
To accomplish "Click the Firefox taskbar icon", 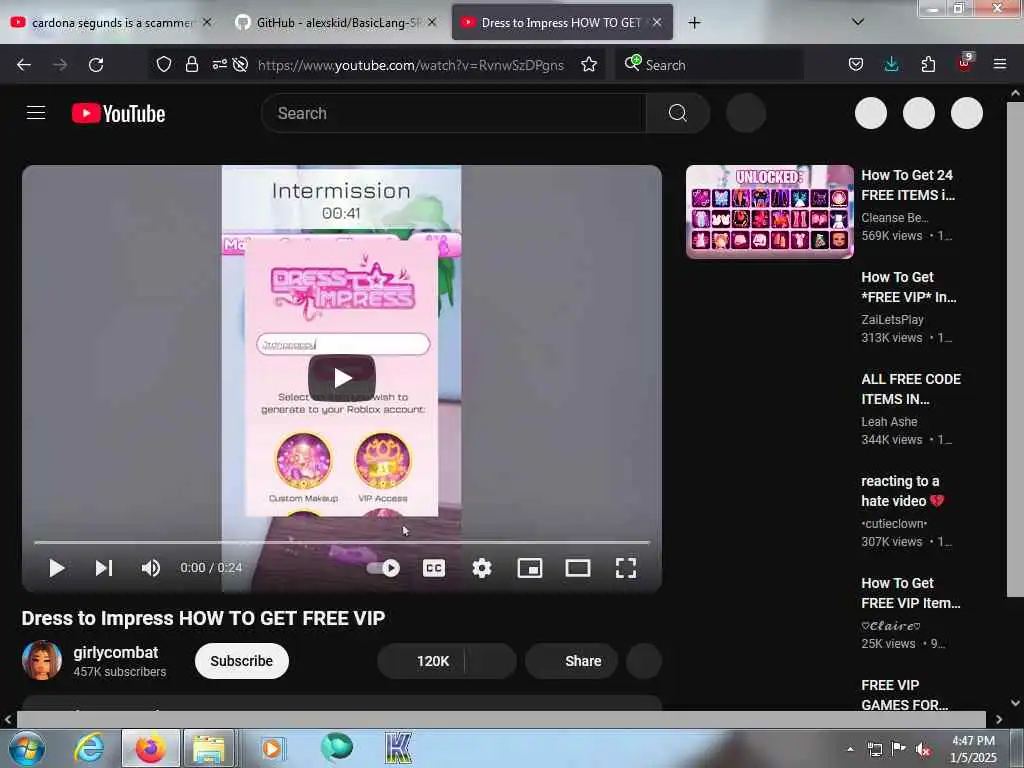I will [151, 748].
